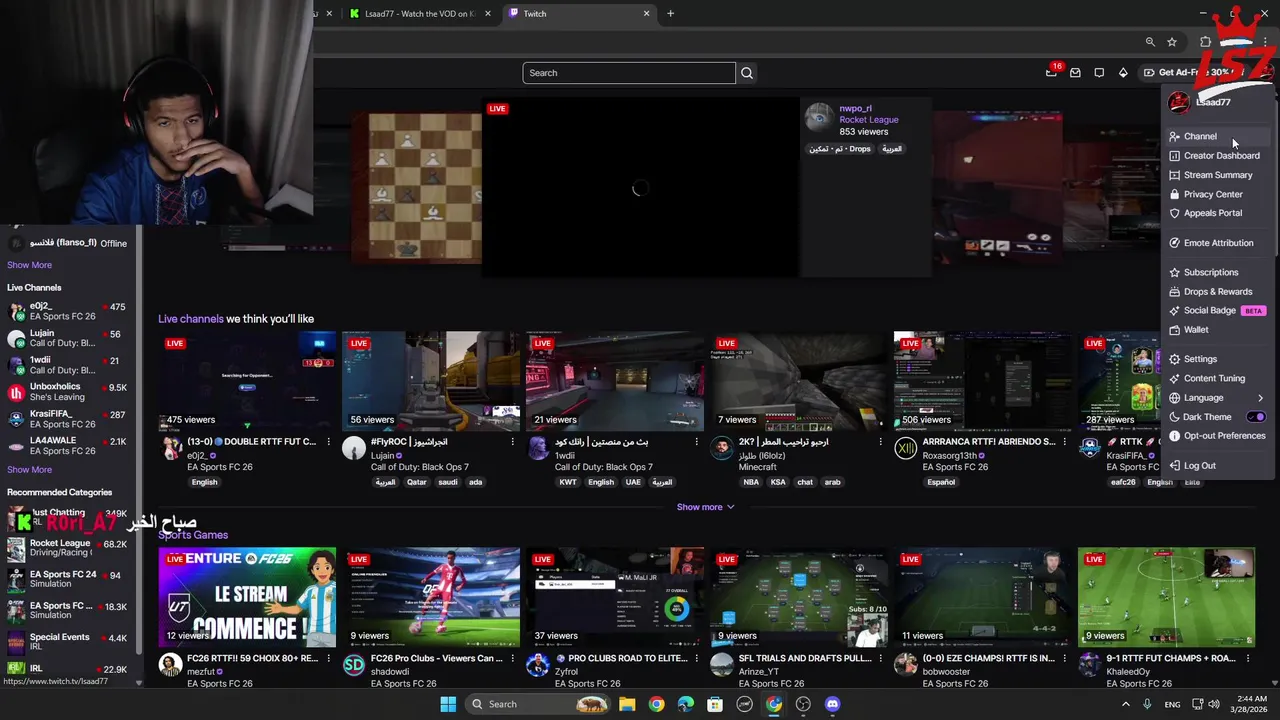1280x720 pixels.
Task: Switch to the Twitch browser tab
Action: pos(578,14)
